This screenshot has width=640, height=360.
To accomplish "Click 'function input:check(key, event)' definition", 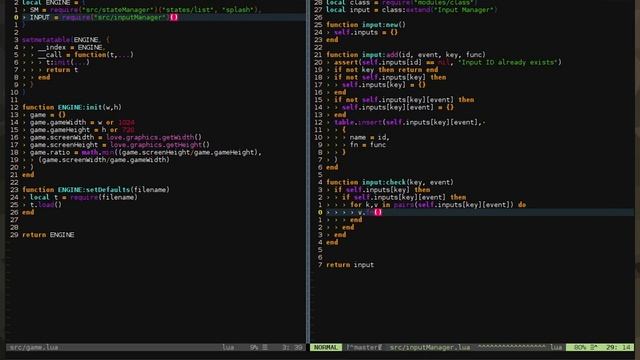I will (x=390, y=182).
